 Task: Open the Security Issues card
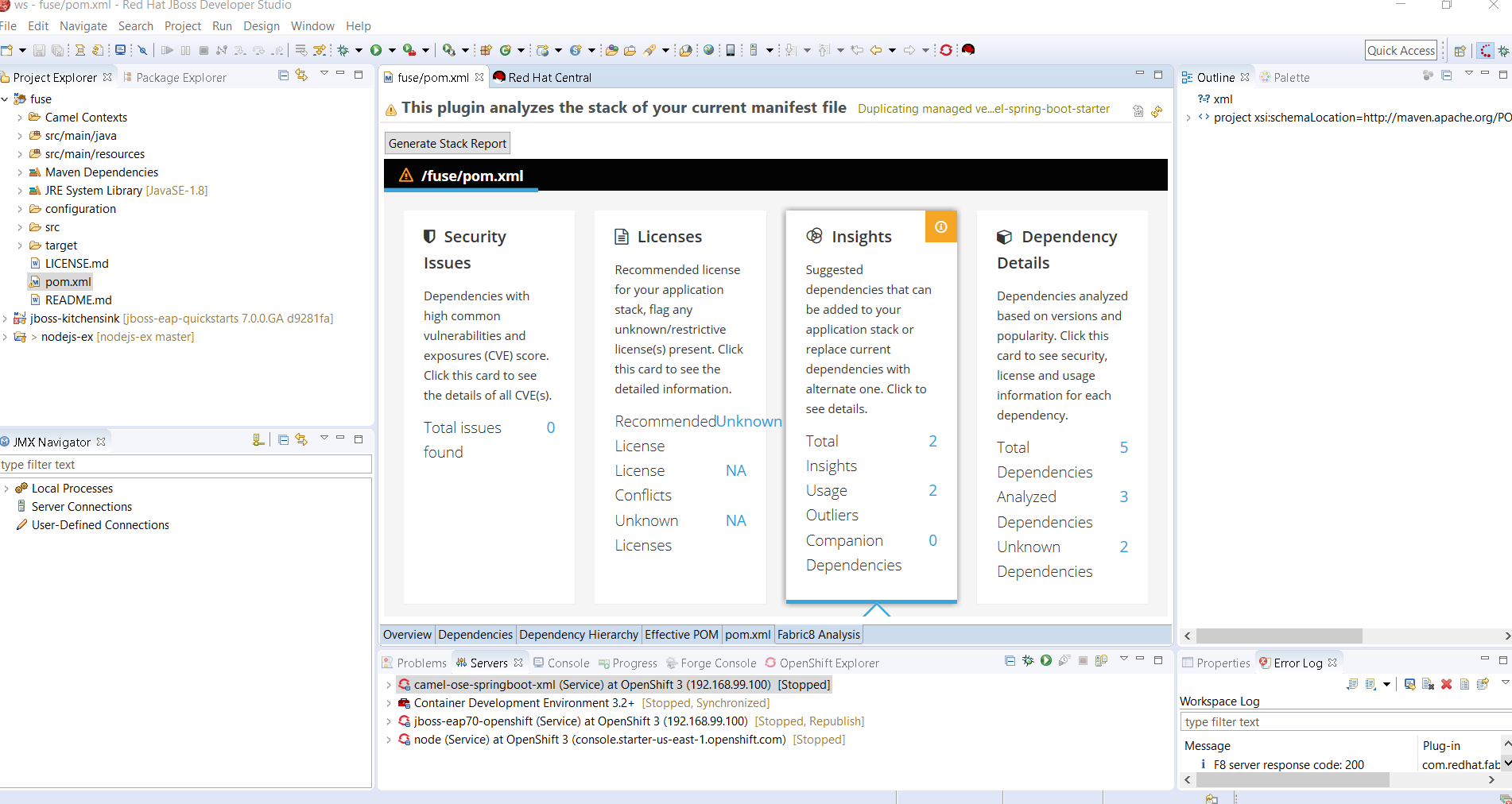pyautogui.click(x=489, y=407)
